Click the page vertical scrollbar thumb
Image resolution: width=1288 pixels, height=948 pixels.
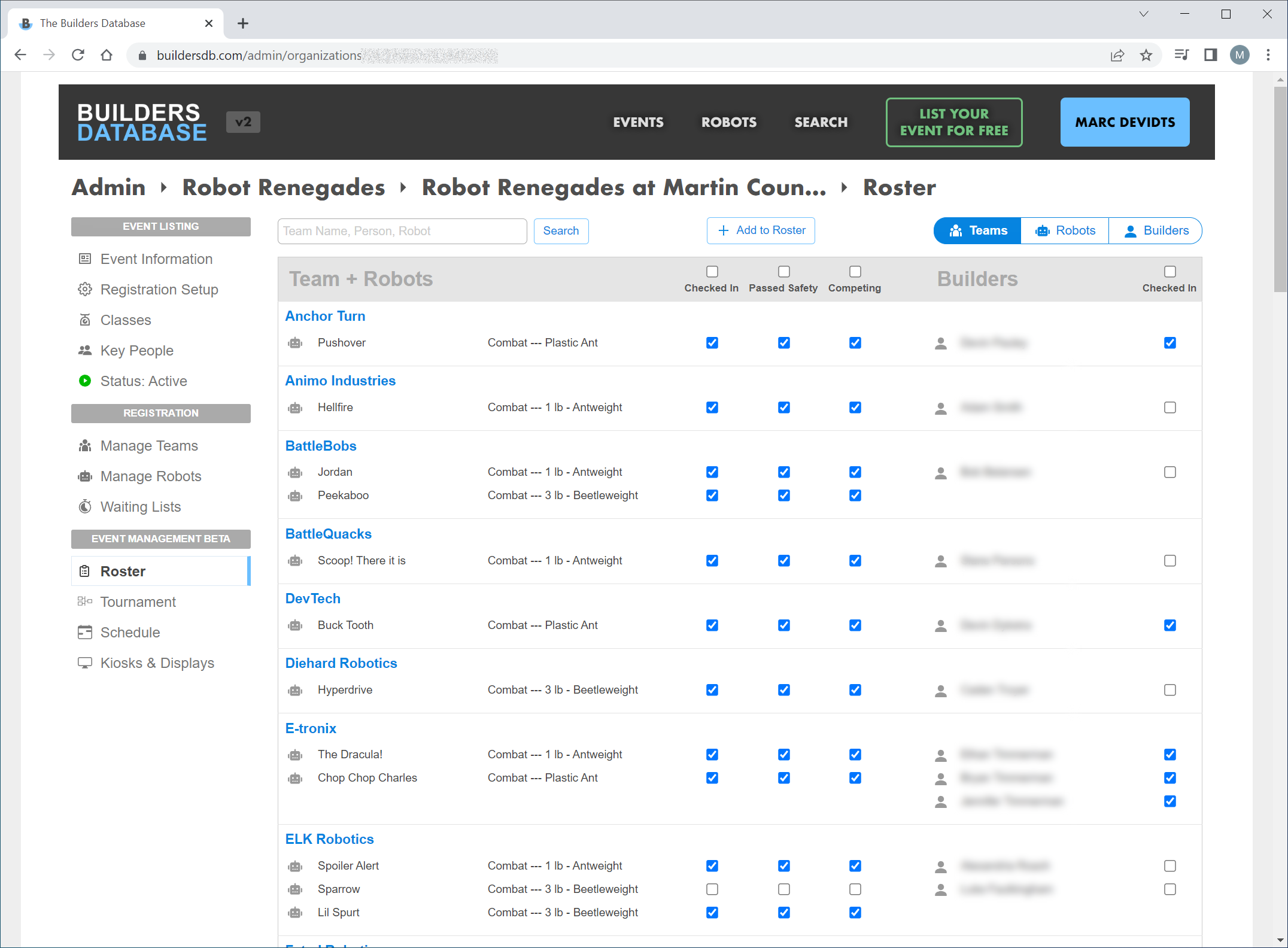point(1280,189)
